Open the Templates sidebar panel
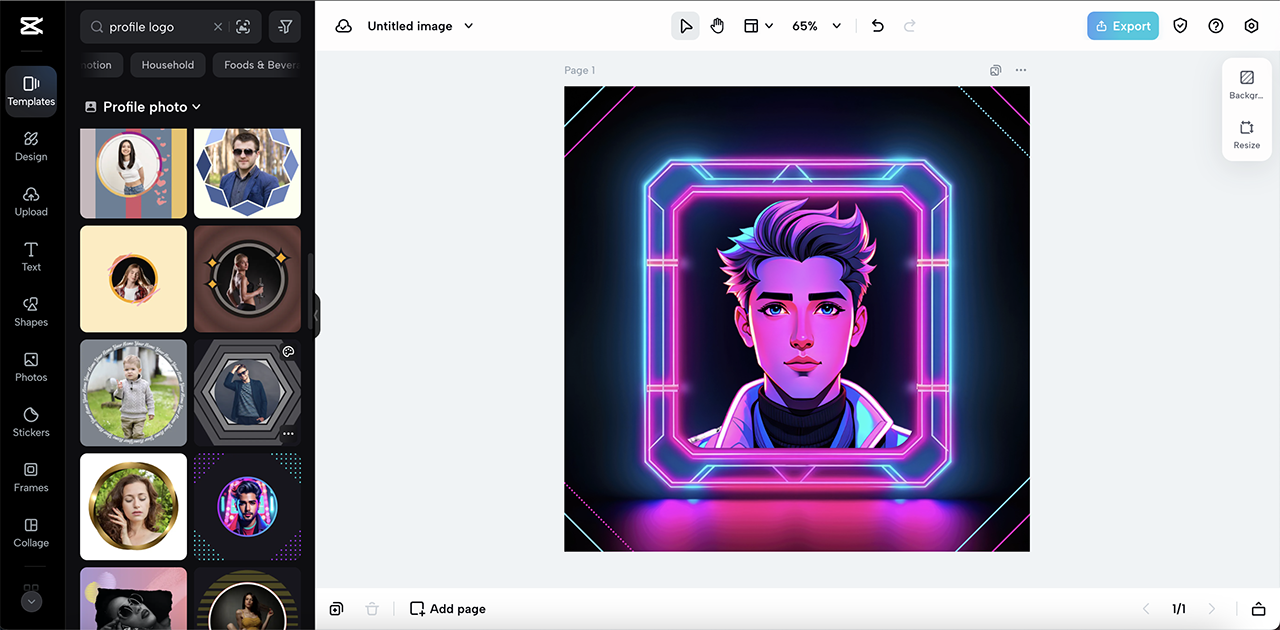1280x630 pixels. click(x=31, y=91)
